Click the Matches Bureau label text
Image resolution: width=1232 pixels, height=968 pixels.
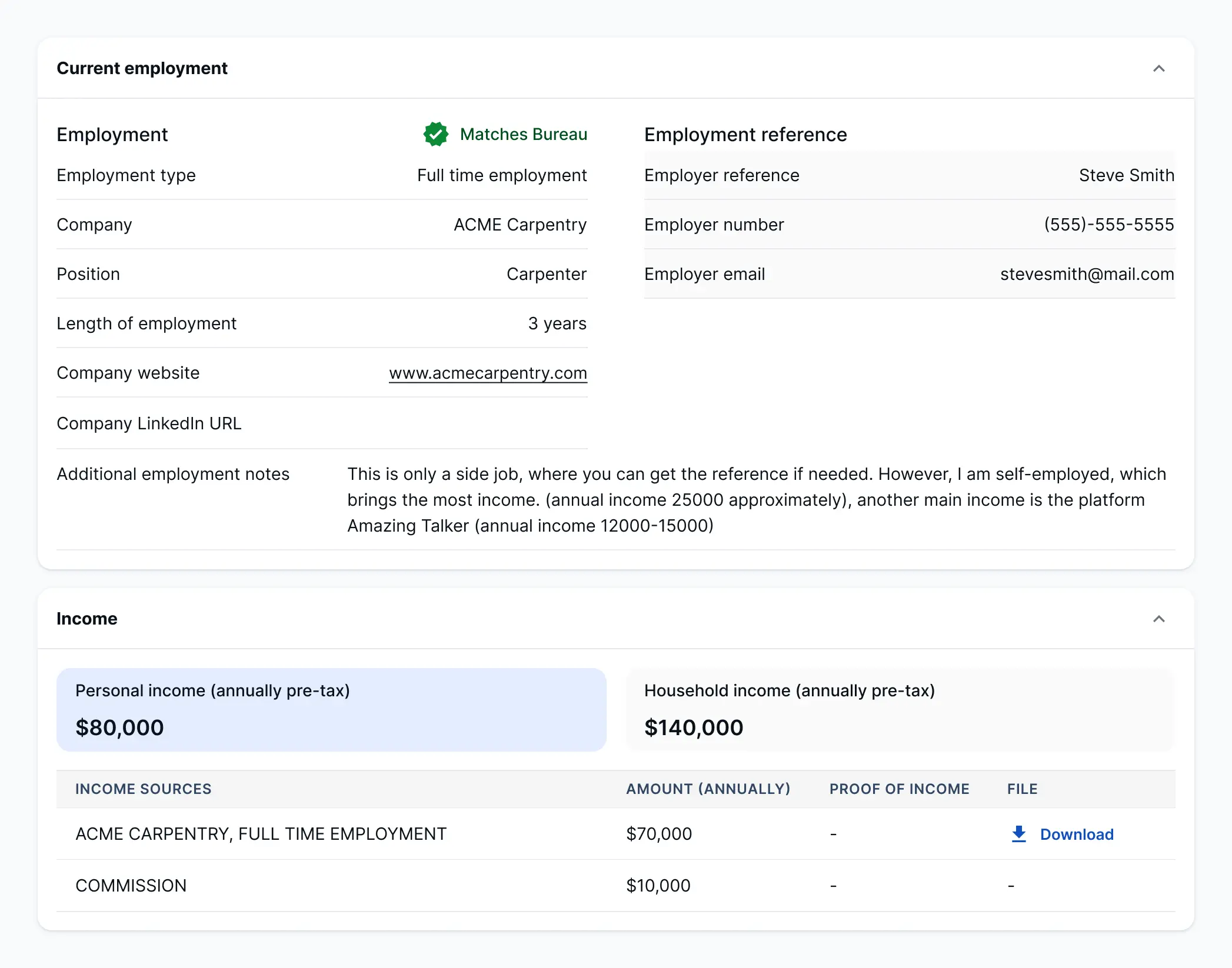(523, 134)
